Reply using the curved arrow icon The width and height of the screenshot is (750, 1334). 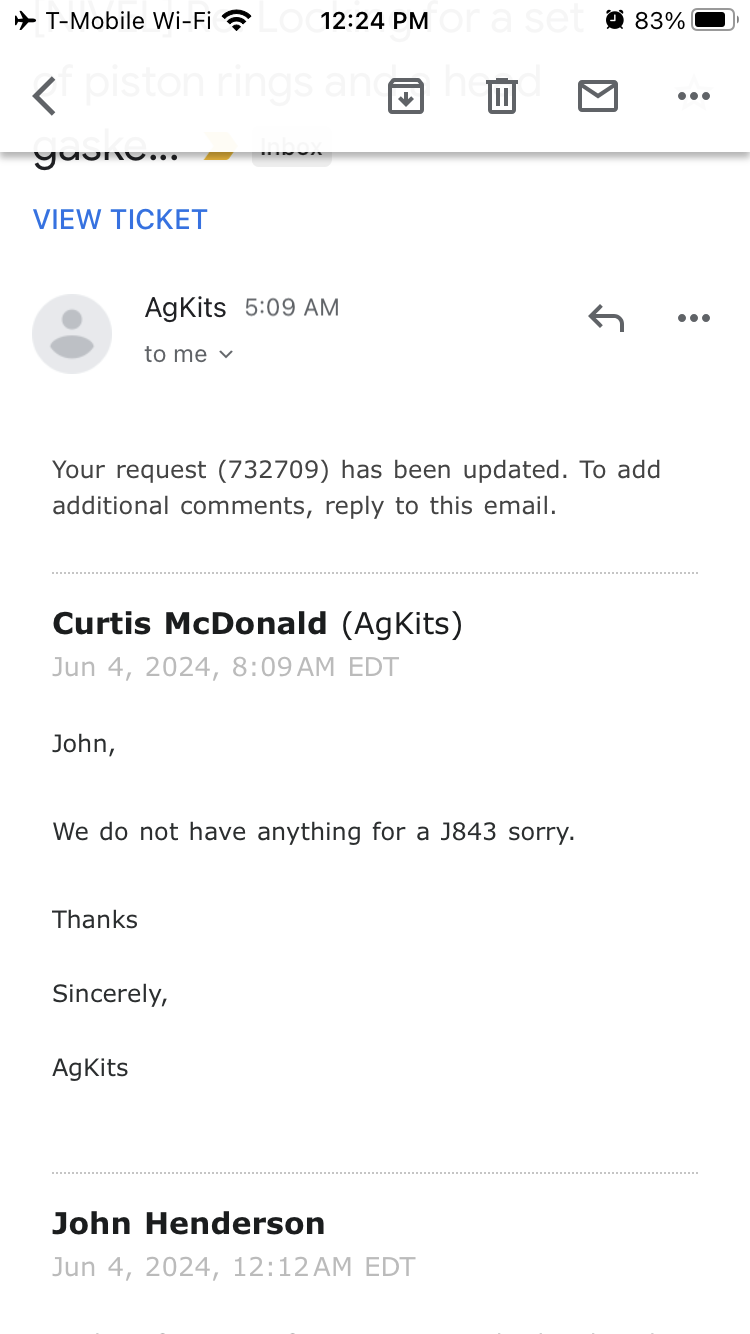point(606,319)
